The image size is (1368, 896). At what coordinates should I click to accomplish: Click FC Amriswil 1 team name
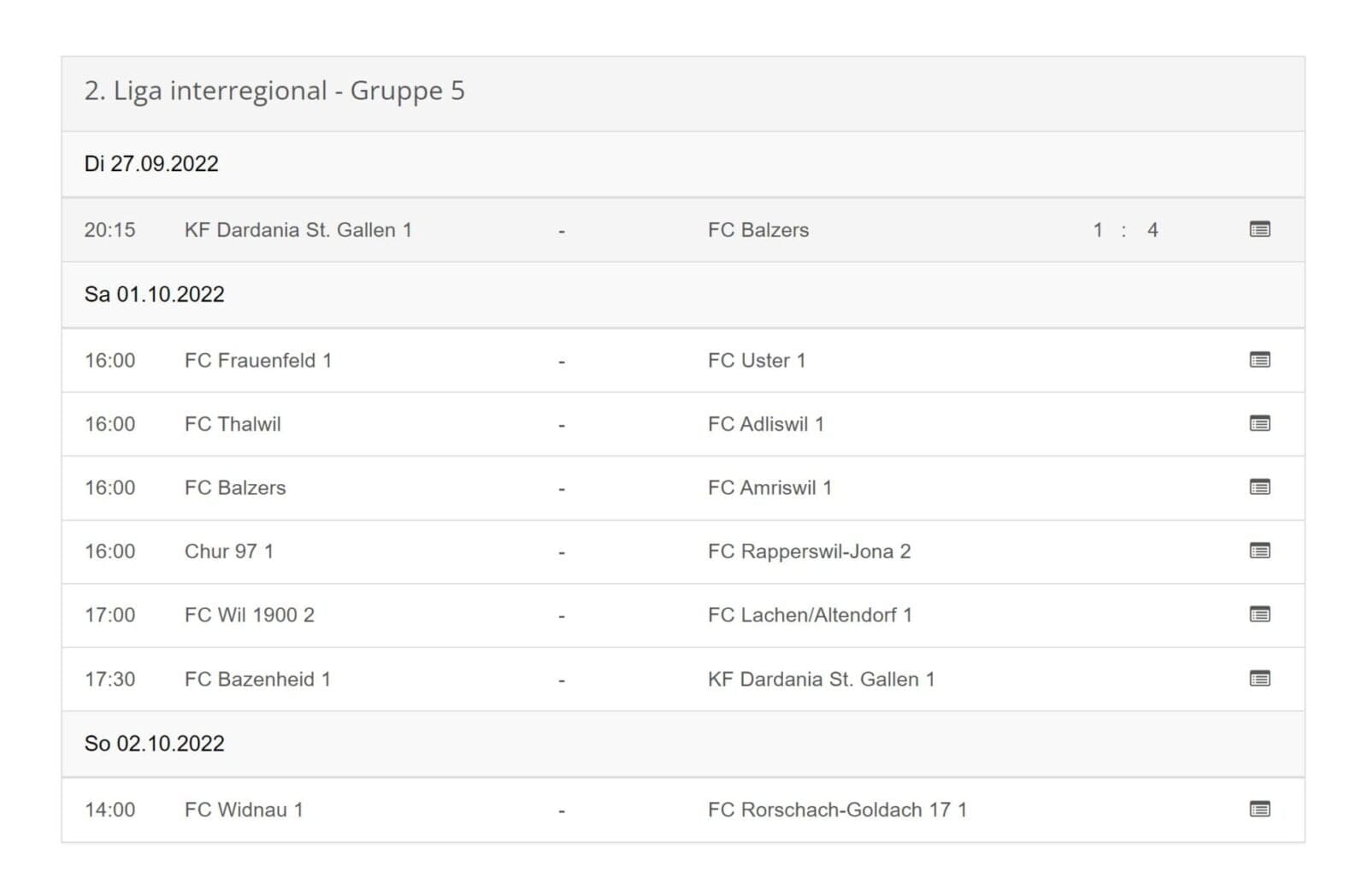tap(769, 488)
